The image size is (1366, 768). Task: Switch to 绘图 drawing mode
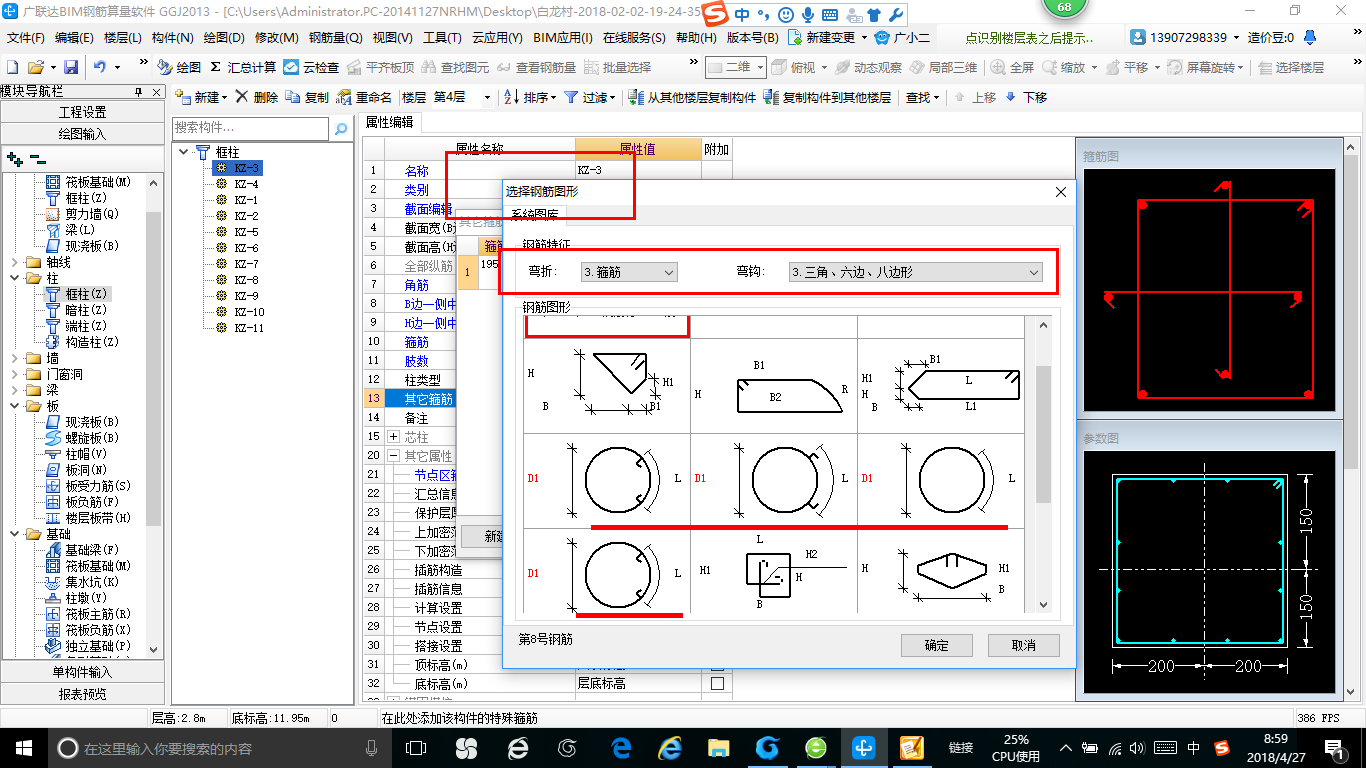click(x=179, y=67)
